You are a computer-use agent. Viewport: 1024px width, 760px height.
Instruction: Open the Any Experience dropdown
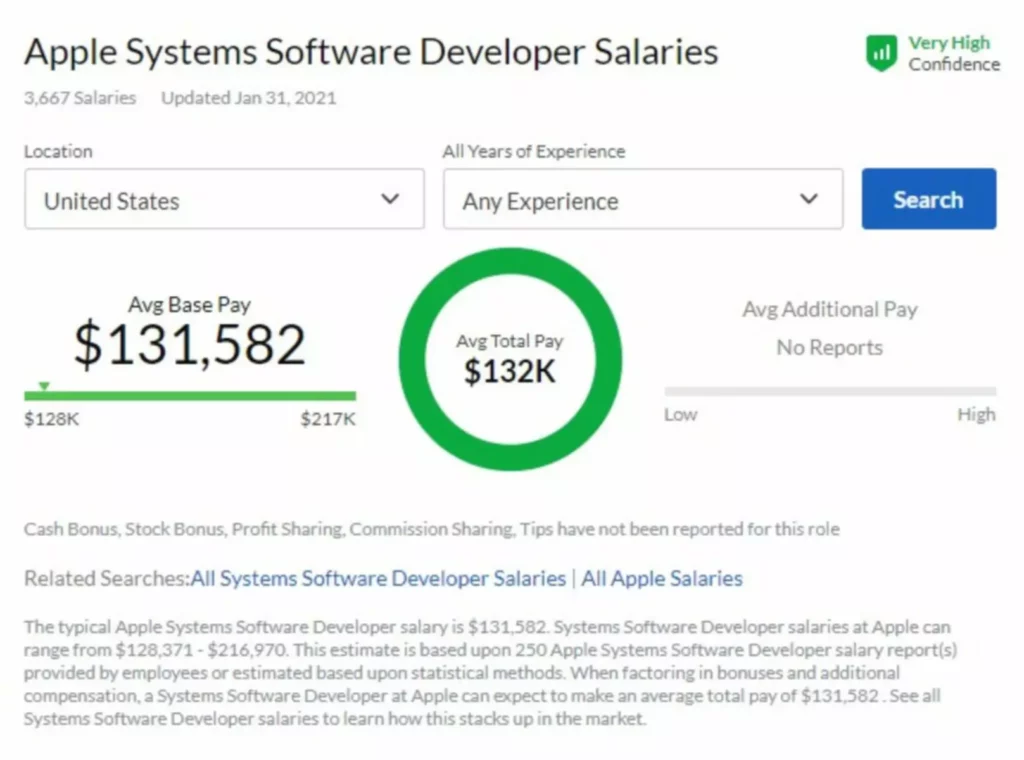643,199
